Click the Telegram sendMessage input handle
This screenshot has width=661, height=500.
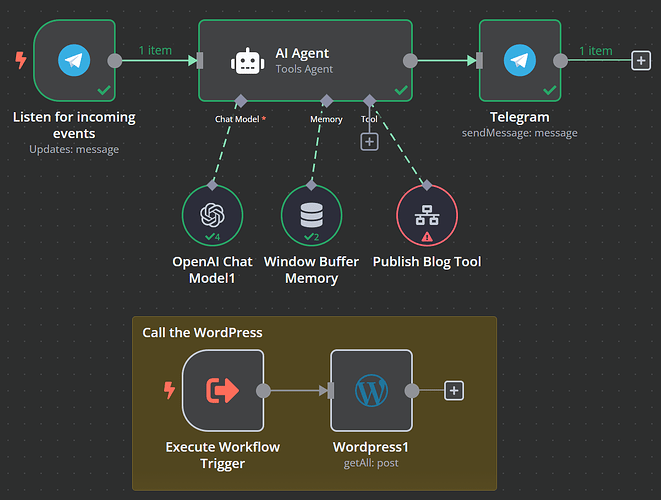coord(479,61)
